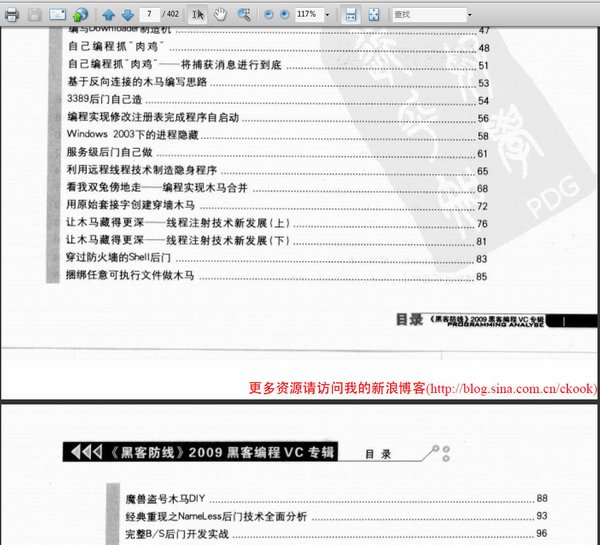Click the Print icon
Viewport: 600px width, 545px height.
click(x=11, y=15)
